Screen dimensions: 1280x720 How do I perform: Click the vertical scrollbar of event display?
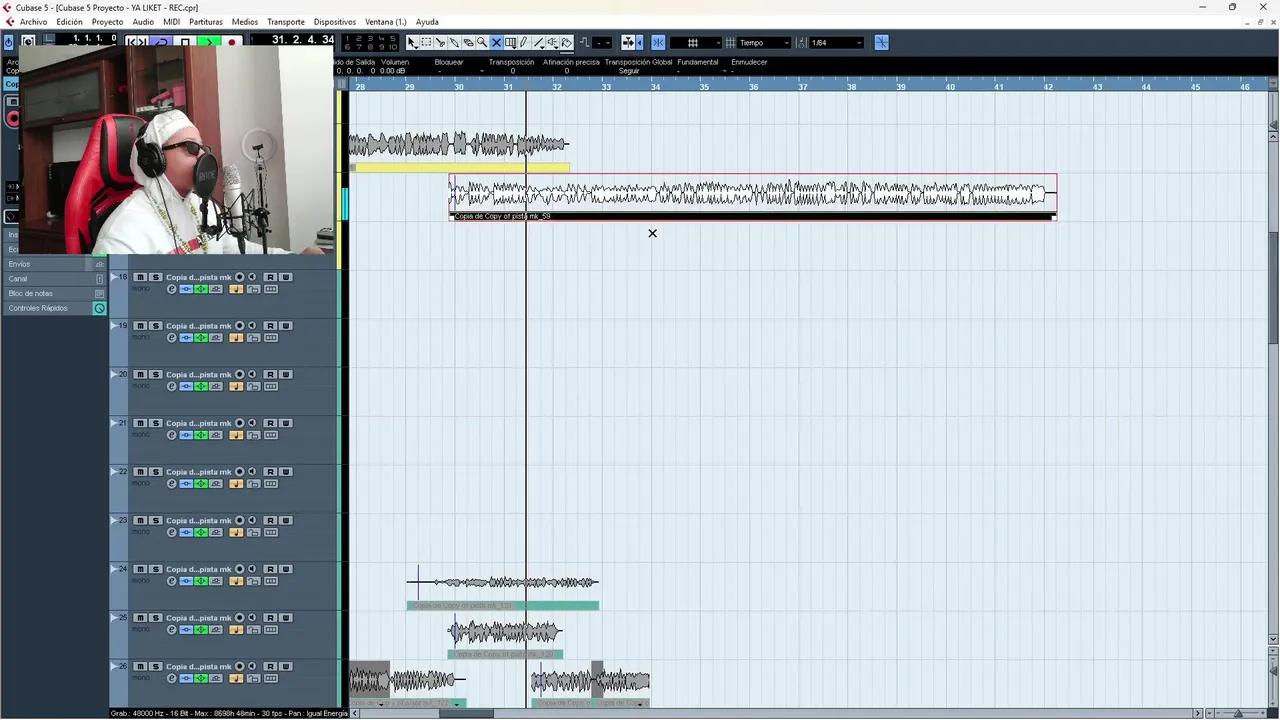[x=1273, y=290]
